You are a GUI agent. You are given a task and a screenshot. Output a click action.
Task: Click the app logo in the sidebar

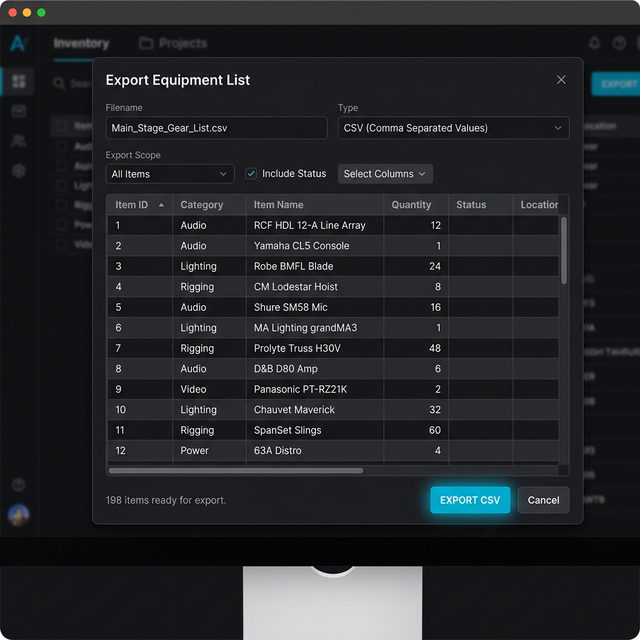pyautogui.click(x=19, y=43)
